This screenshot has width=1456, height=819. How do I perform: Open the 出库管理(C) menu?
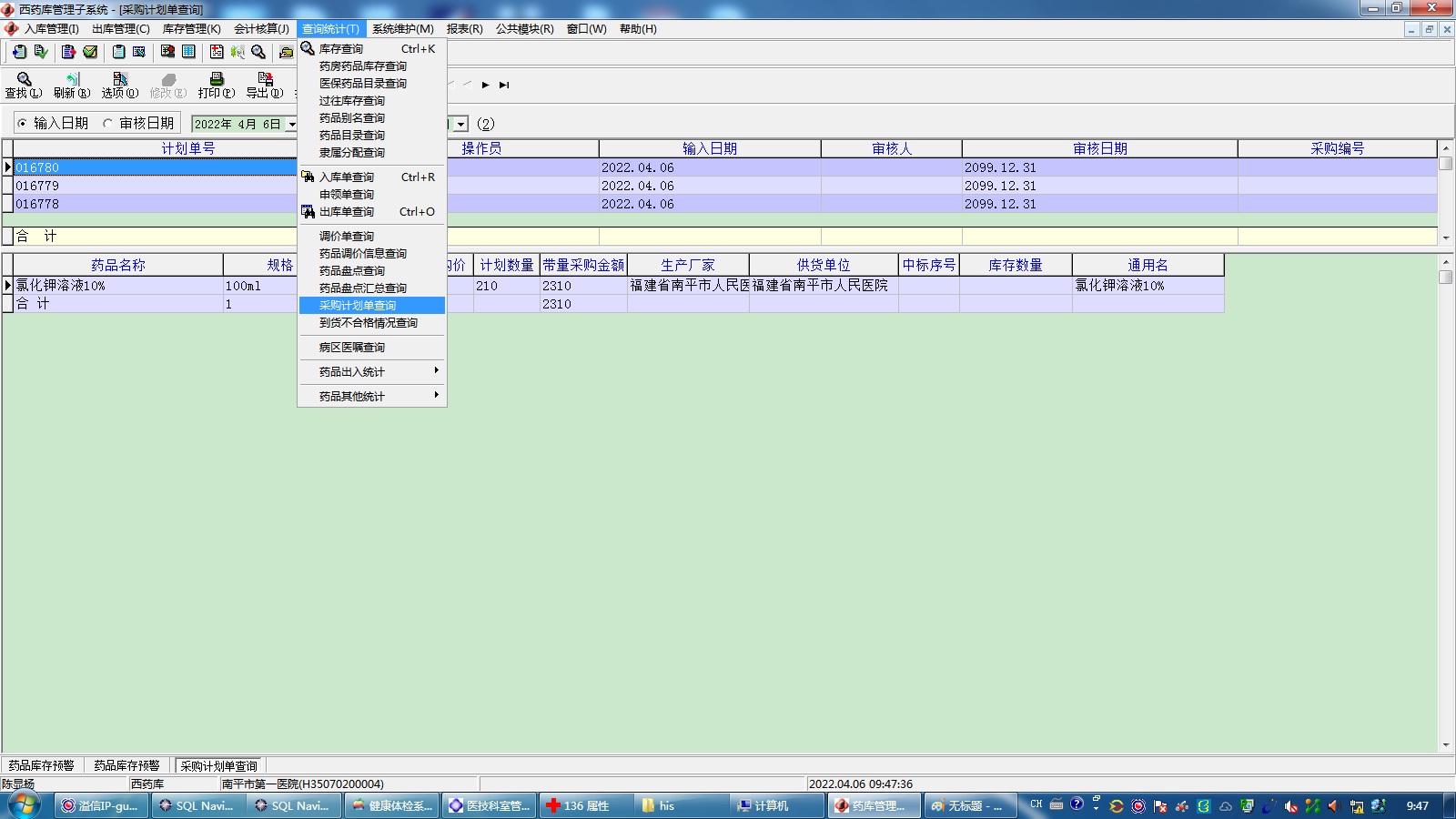pyautogui.click(x=121, y=29)
